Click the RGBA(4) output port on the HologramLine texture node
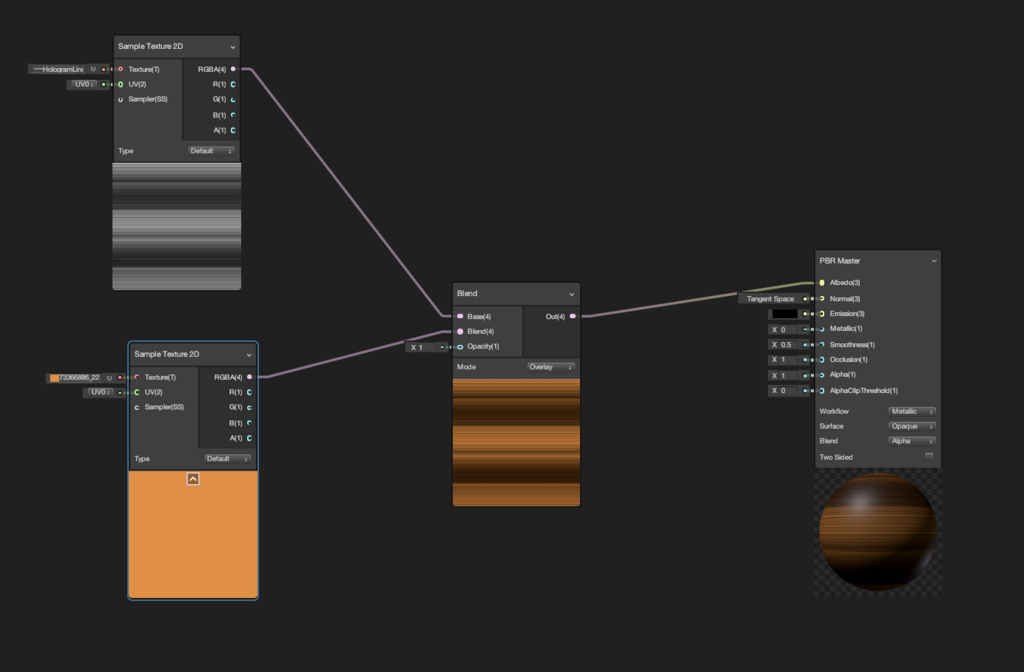This screenshot has height=672, width=1024. click(x=233, y=69)
